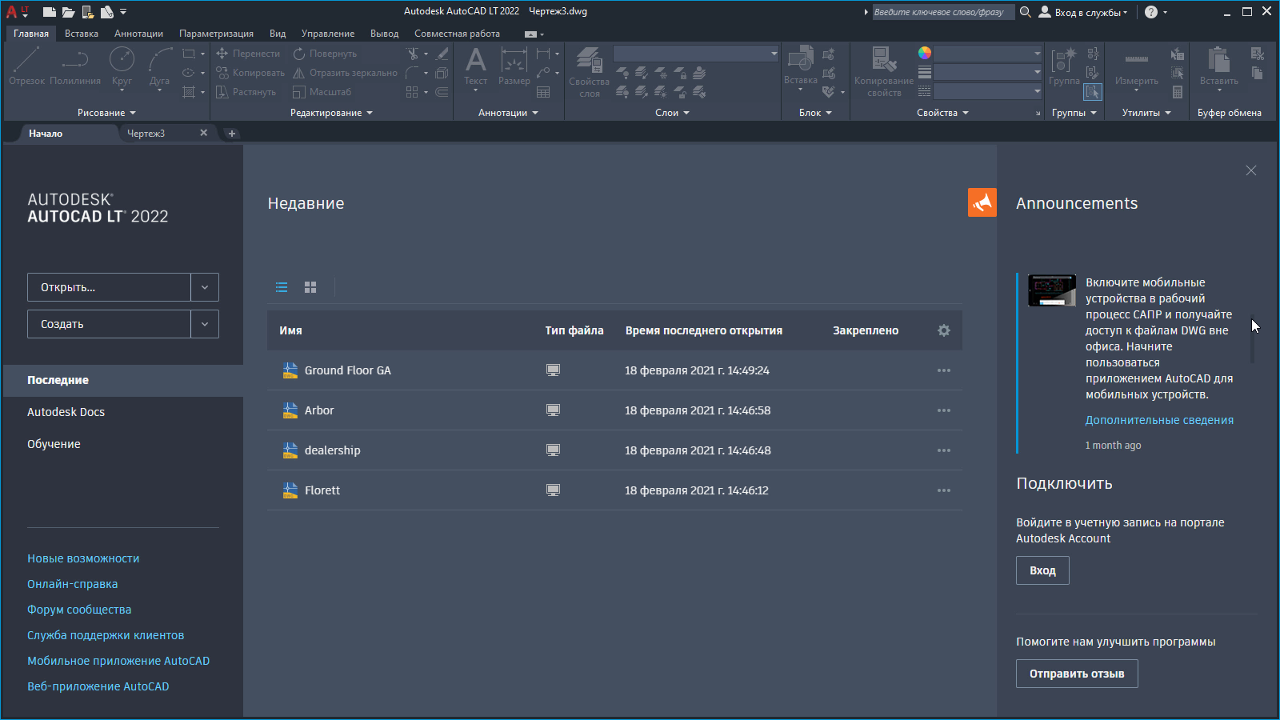Open Свойства слоя (Layer Properties)
The image size is (1280, 720).
coord(589,72)
